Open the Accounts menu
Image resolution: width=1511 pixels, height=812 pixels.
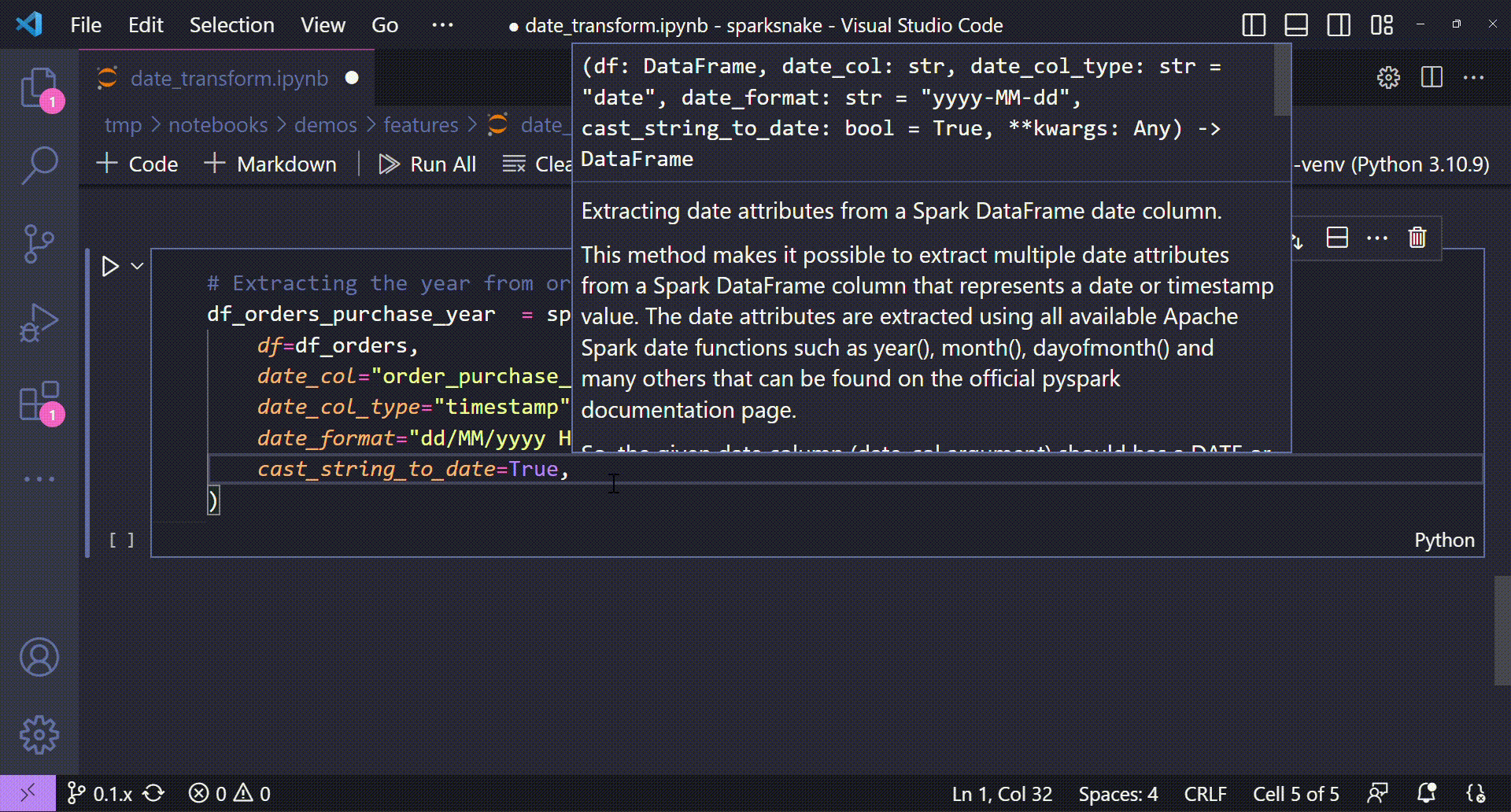[39, 657]
